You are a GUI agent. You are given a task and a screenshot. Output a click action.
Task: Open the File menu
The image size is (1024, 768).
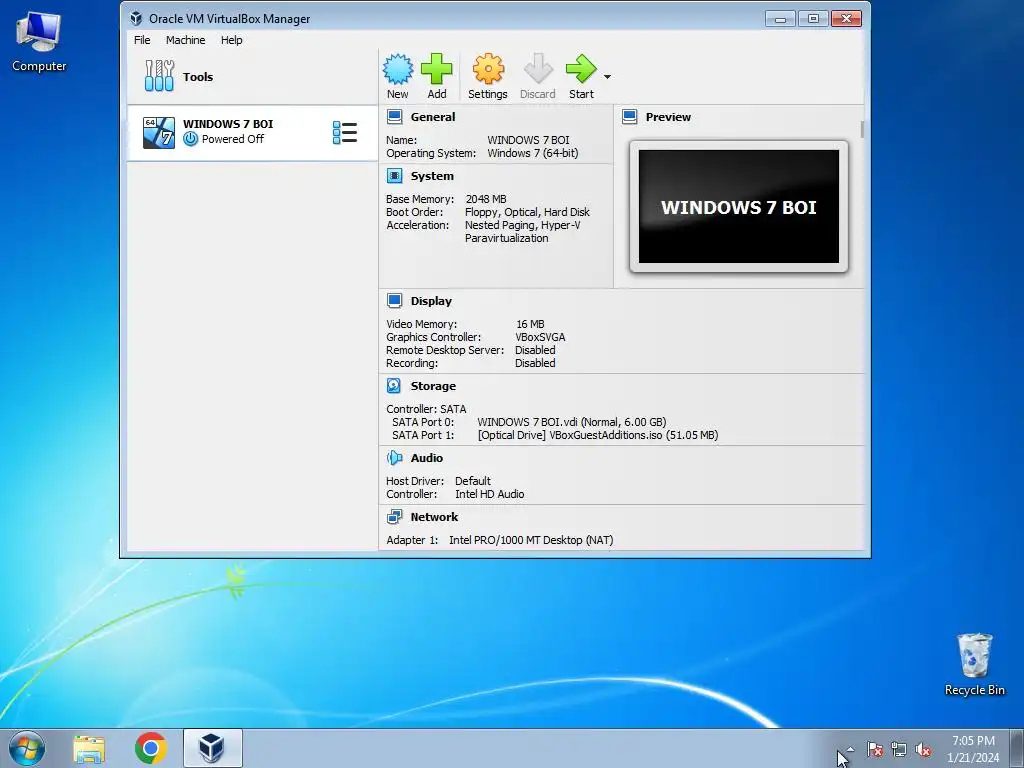pos(142,40)
